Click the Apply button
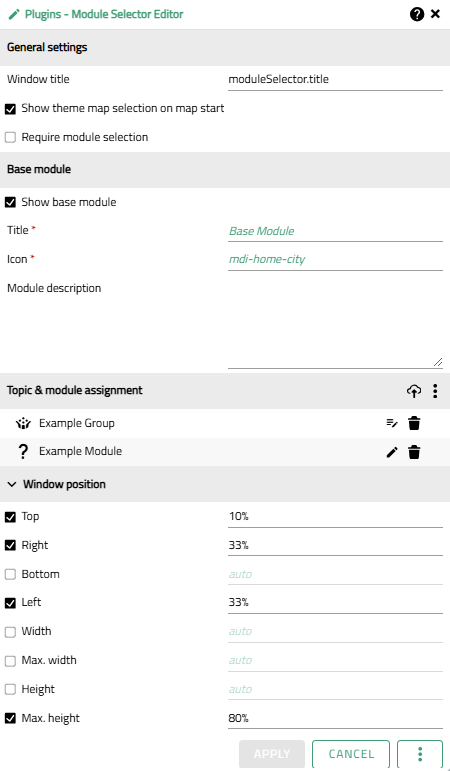 click(x=272, y=754)
